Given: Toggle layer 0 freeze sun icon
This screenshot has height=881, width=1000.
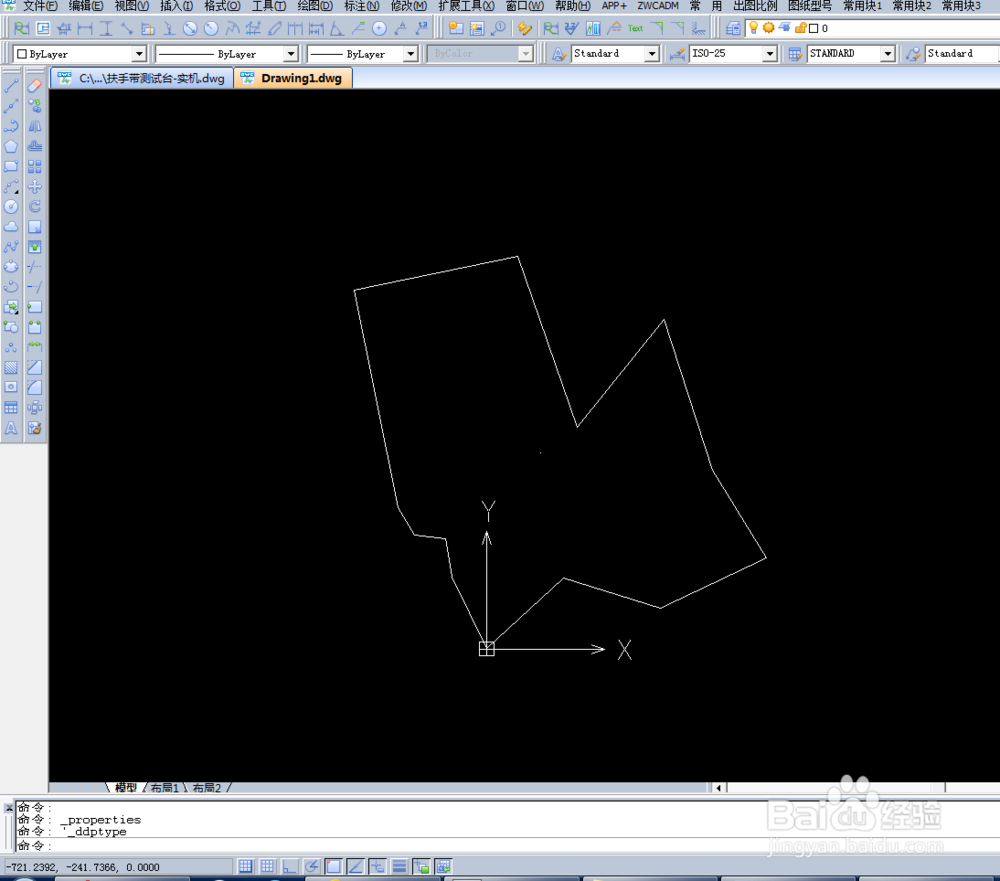Looking at the screenshot, I should pyautogui.click(x=768, y=27).
